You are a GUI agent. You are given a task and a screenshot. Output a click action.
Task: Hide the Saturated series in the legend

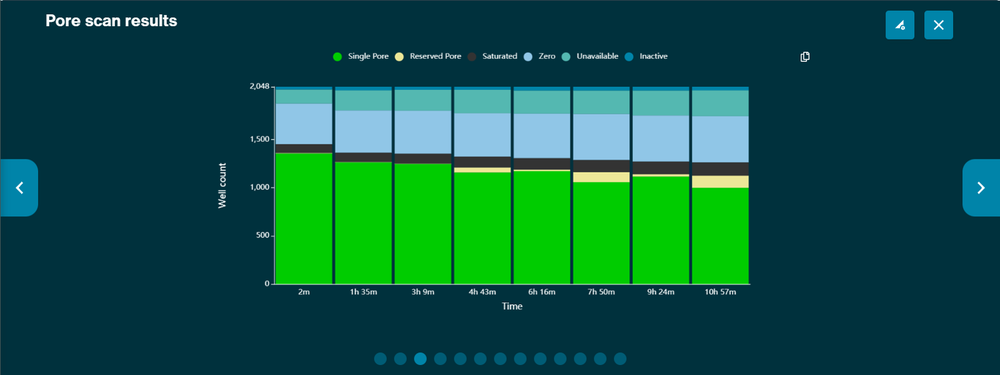pyautogui.click(x=492, y=56)
